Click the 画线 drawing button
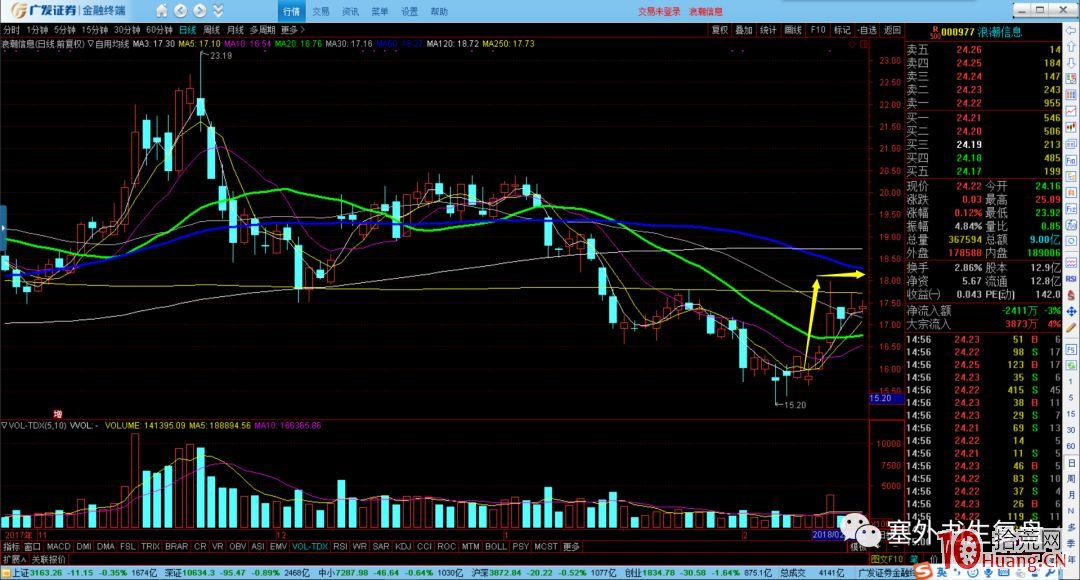 point(793,30)
